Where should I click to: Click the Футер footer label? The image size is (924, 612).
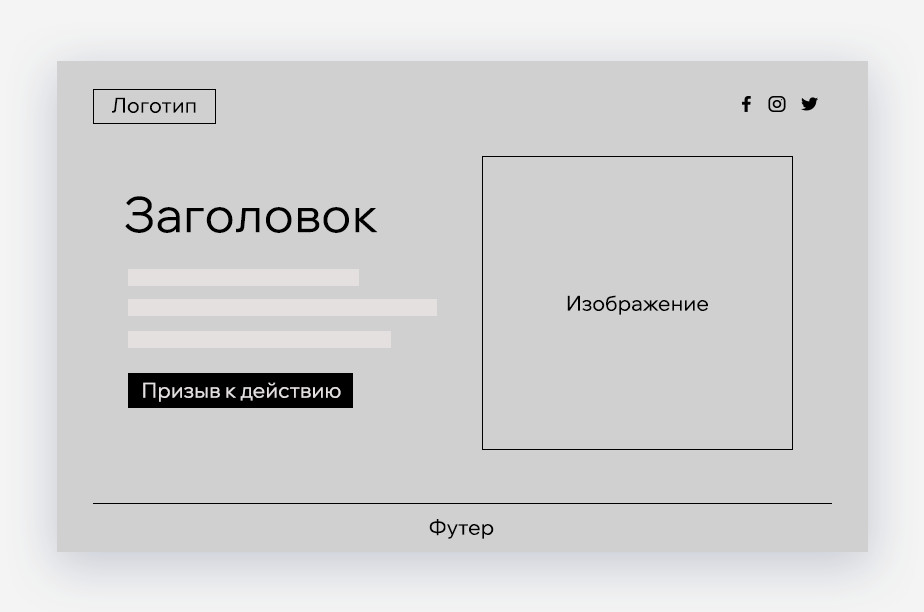[461, 528]
